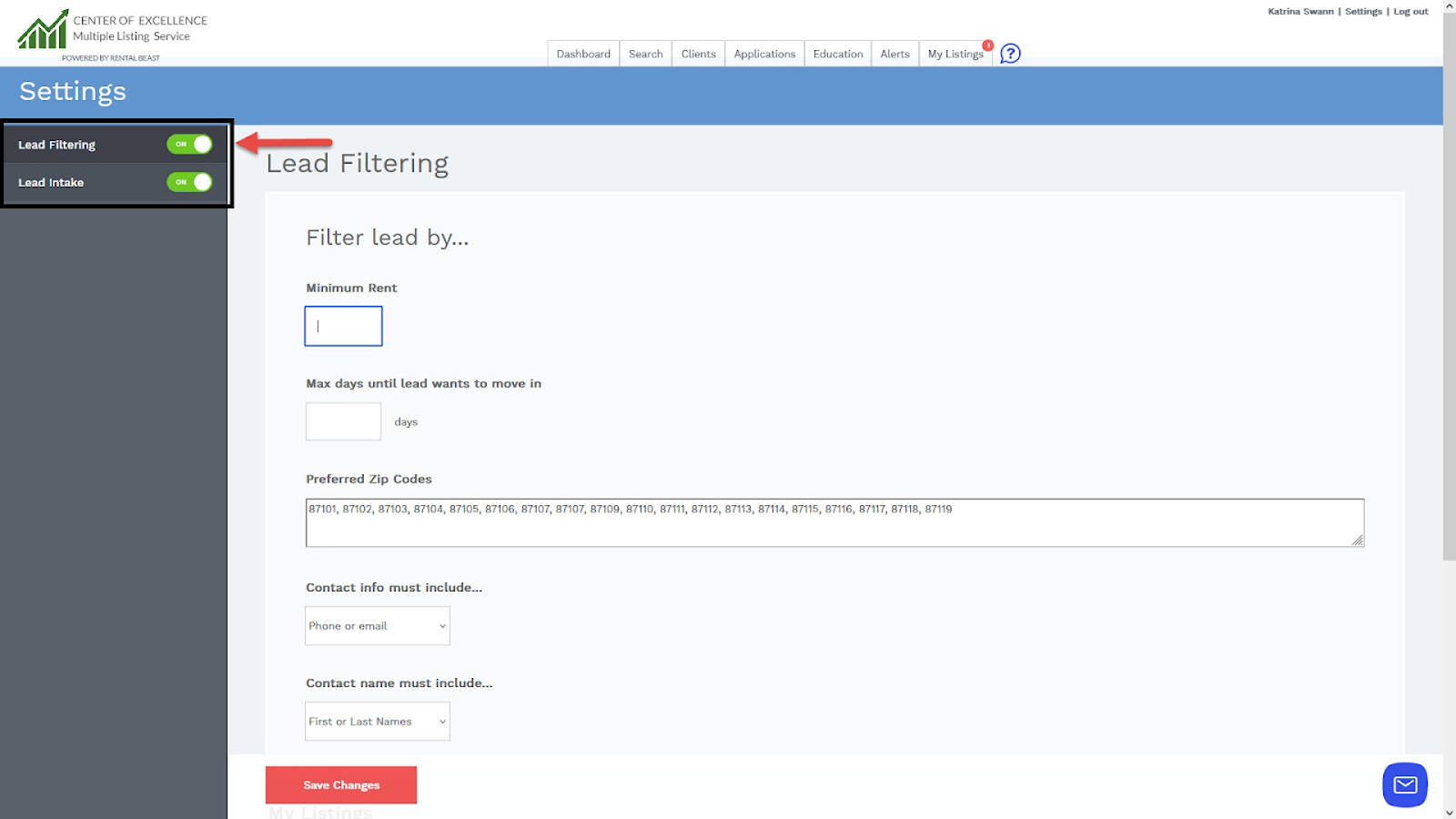1456x819 pixels.
Task: Click the Center of Excellence logo
Action: 41,27
